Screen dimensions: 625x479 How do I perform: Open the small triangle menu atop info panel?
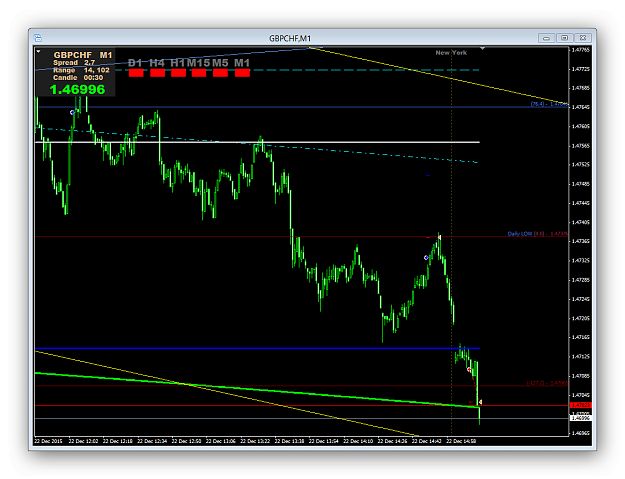point(38,51)
